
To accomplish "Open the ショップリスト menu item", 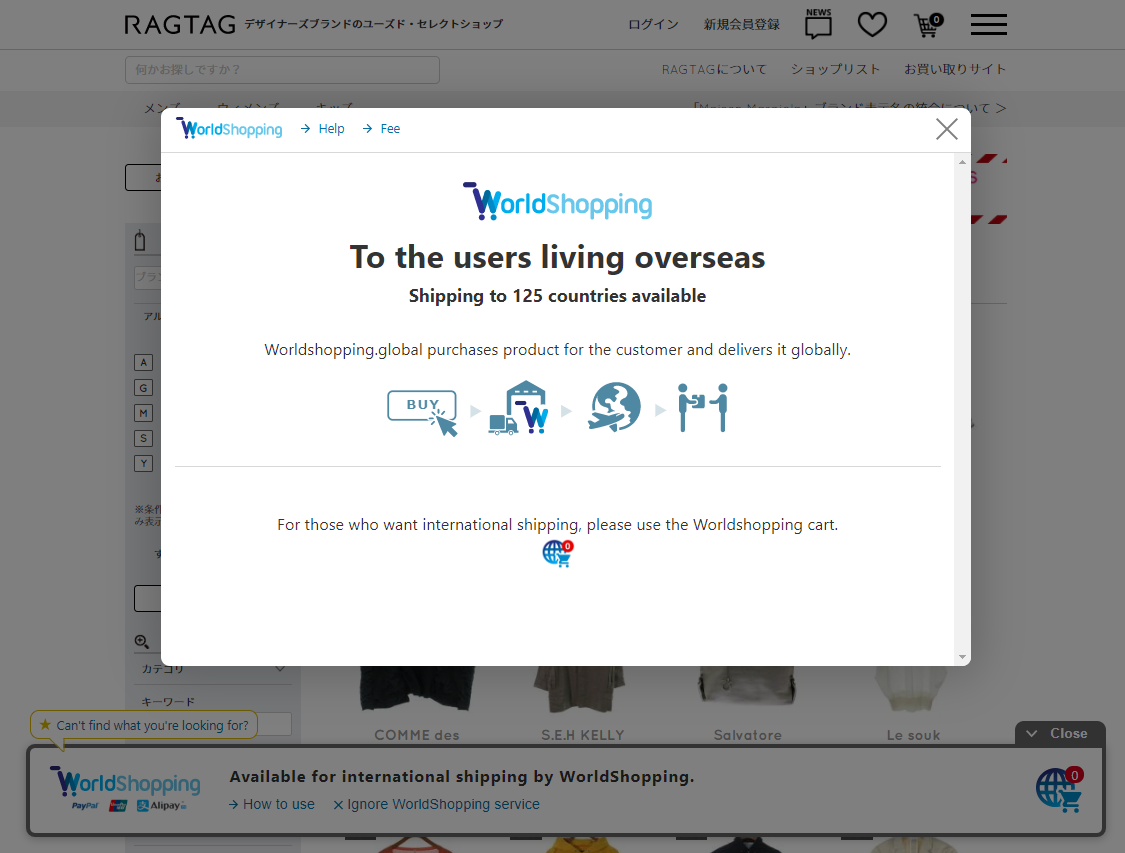I will (x=835, y=70).
